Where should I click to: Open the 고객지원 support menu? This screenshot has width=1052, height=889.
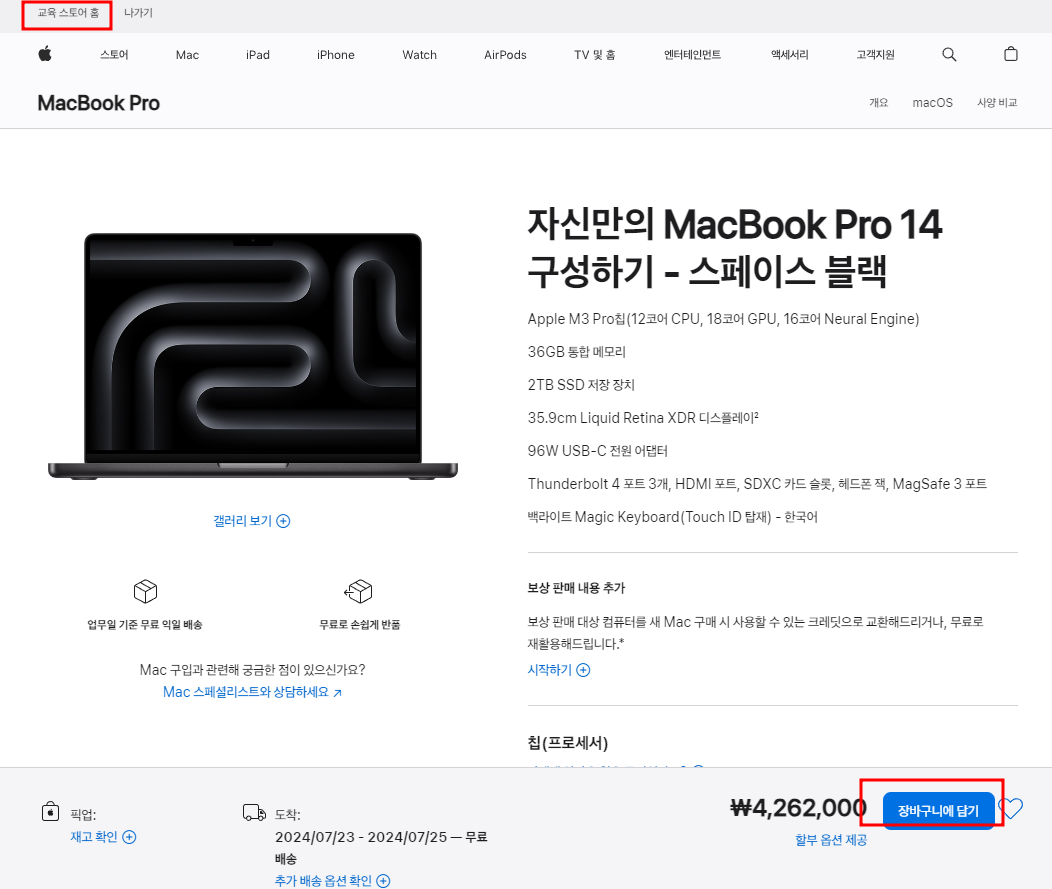tap(875, 55)
